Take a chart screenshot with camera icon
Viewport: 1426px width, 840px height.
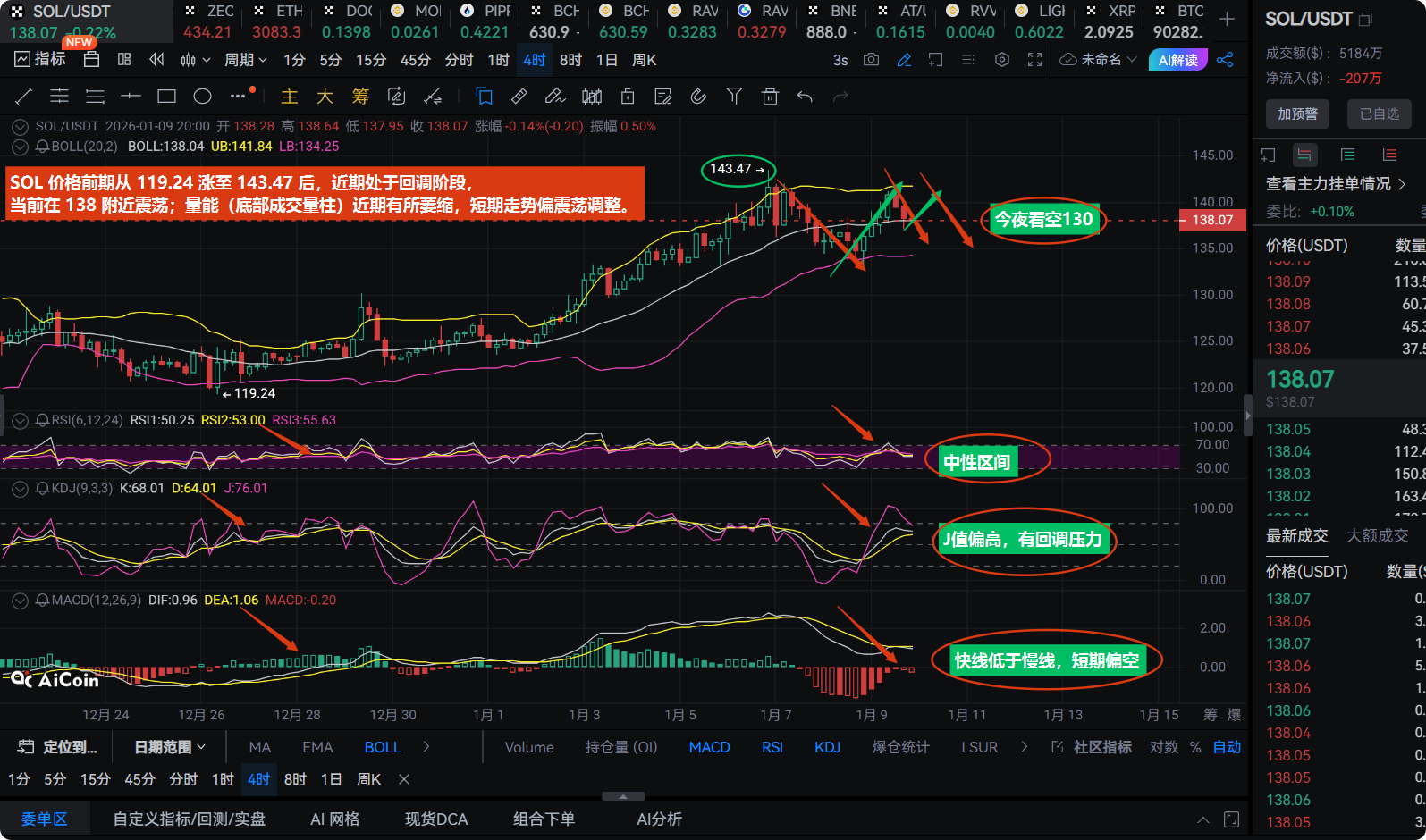point(871,60)
